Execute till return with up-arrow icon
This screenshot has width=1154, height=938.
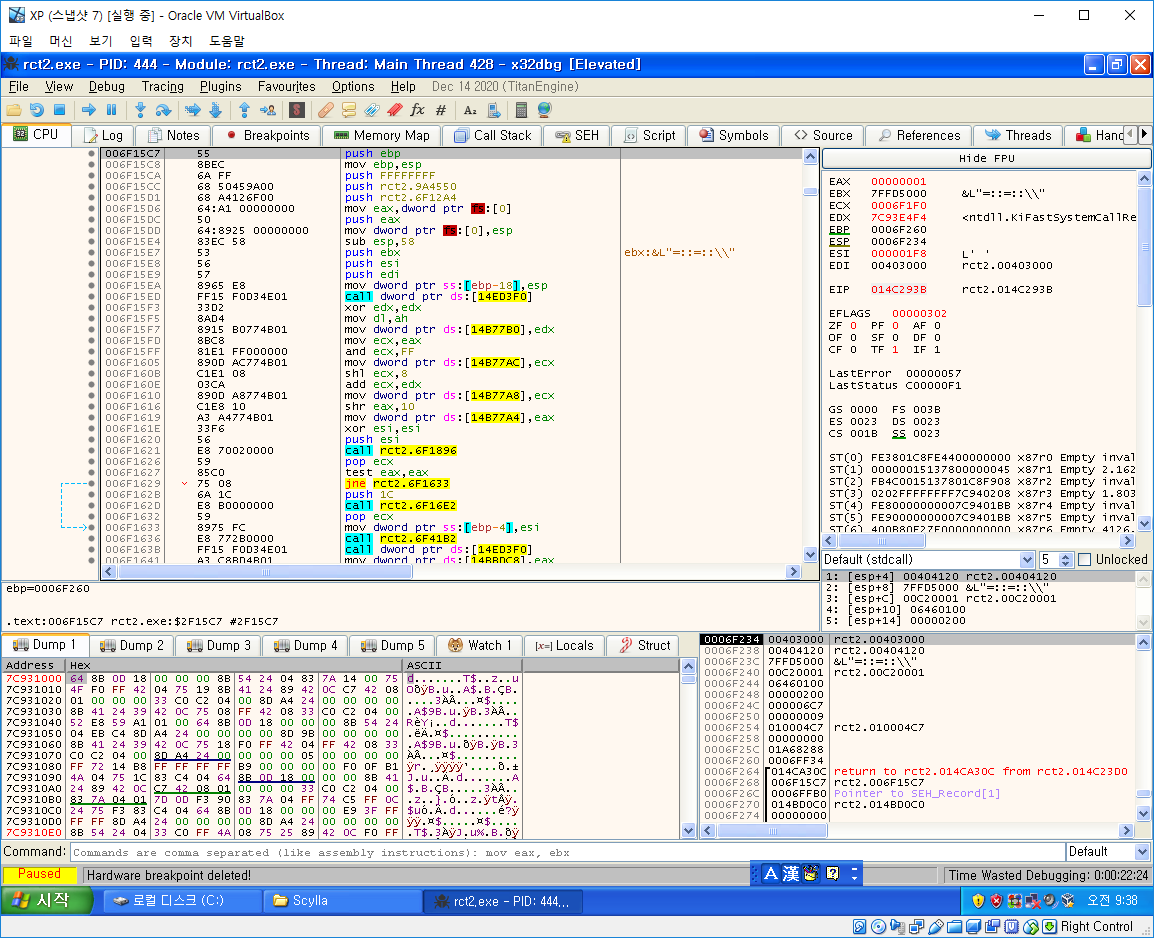pos(244,110)
